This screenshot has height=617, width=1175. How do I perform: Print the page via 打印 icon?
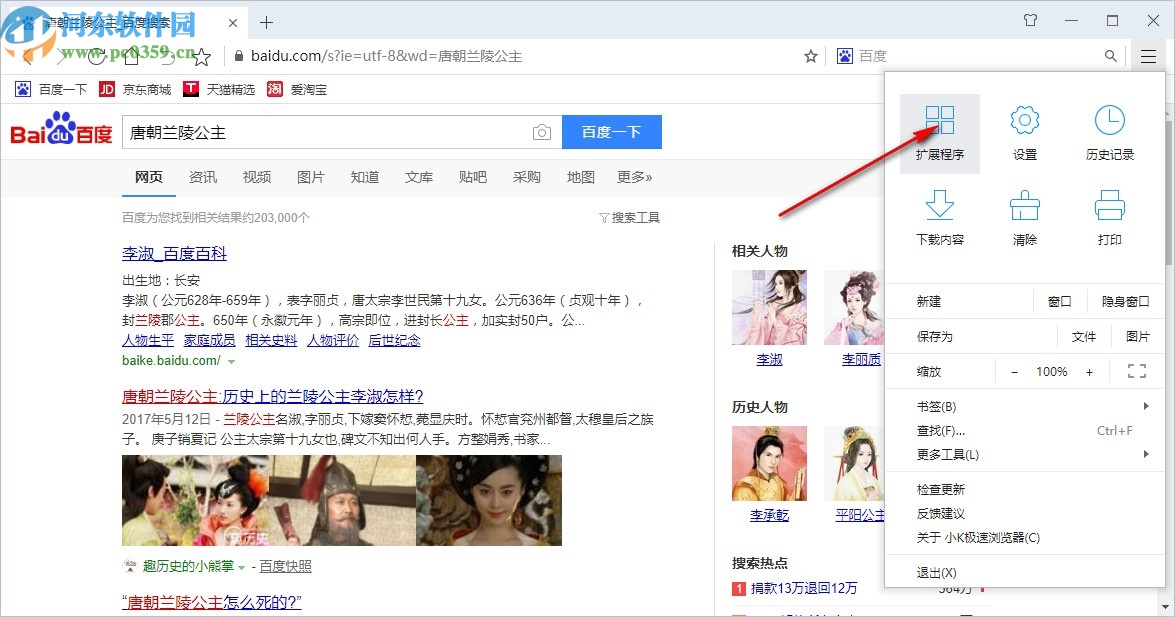click(1109, 218)
